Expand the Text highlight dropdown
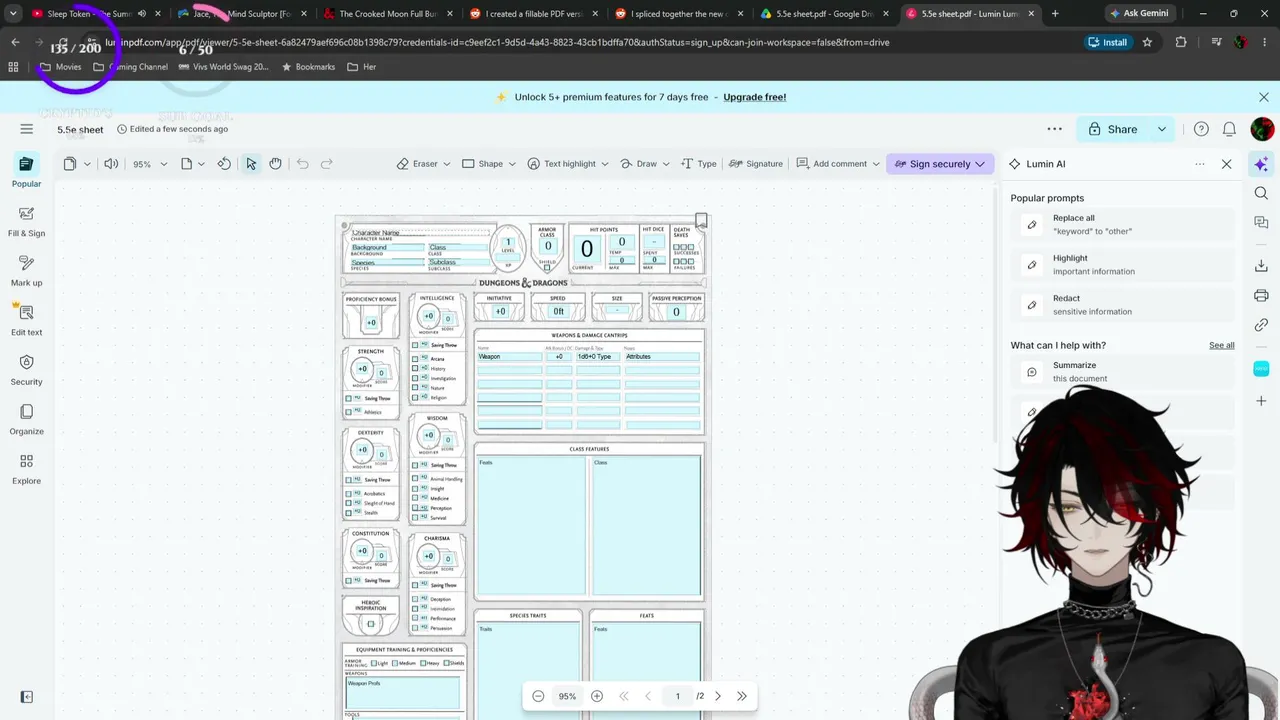Screen dimensions: 1280x720 [x=605, y=164]
